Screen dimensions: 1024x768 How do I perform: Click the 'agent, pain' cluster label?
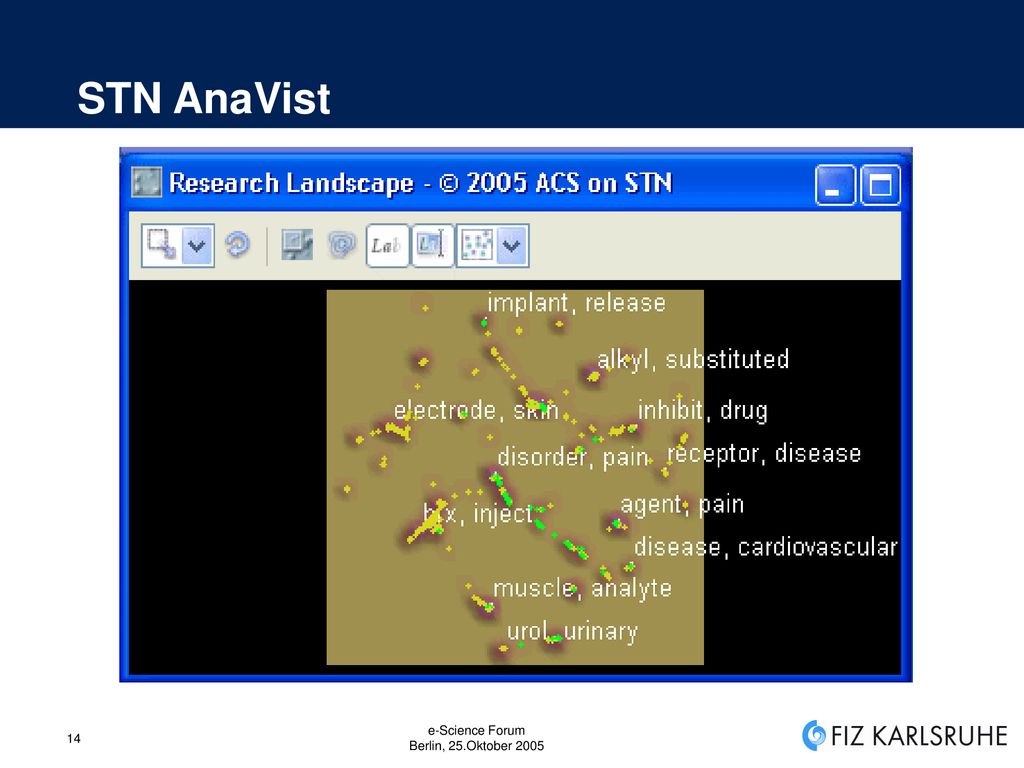(682, 504)
